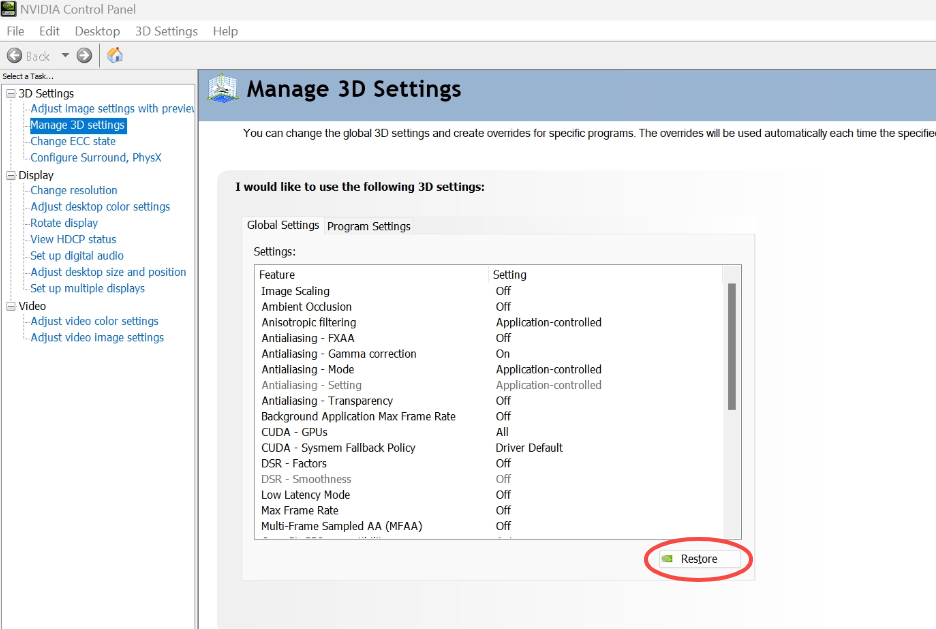Image resolution: width=936 pixels, height=629 pixels.
Task: Select the Anisotropic filtering row
Action: click(489, 322)
